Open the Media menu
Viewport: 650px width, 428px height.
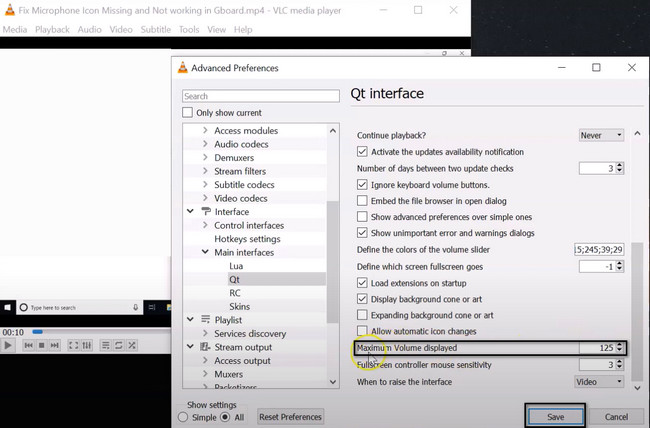point(15,29)
